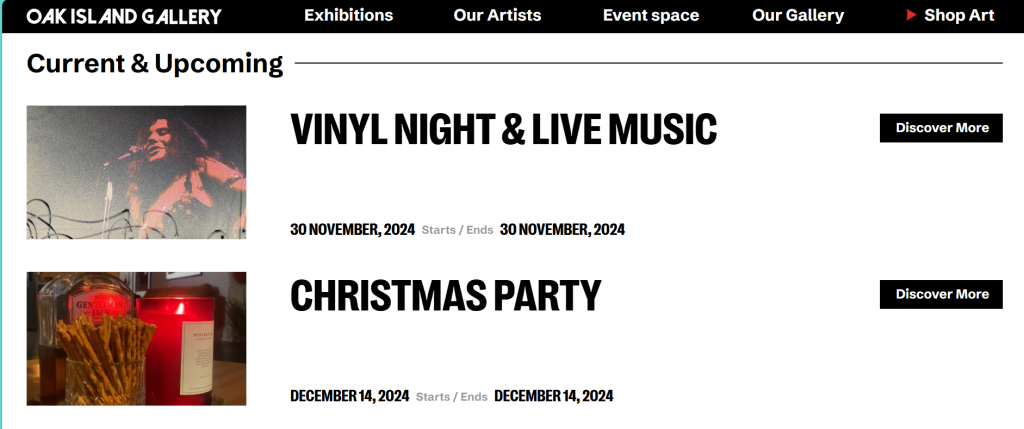Open the Christmas Party candle thumbnail
Screen dimensions: 1024x429
click(136, 338)
